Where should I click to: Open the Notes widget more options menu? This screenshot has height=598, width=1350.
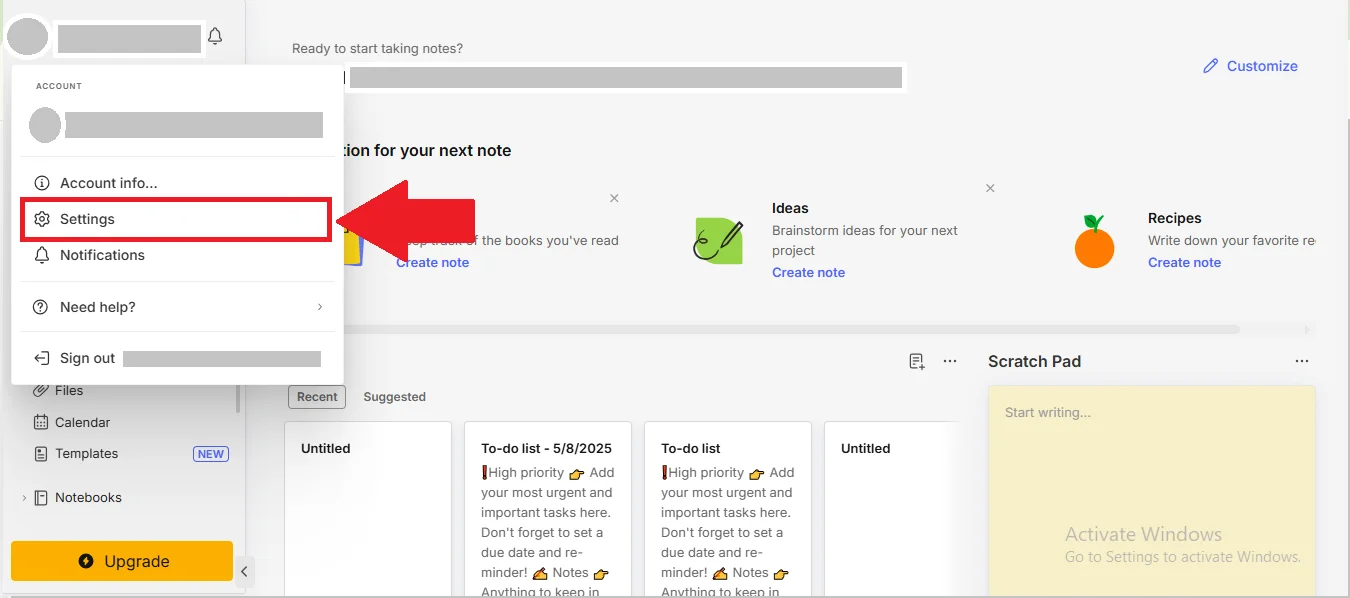click(950, 361)
